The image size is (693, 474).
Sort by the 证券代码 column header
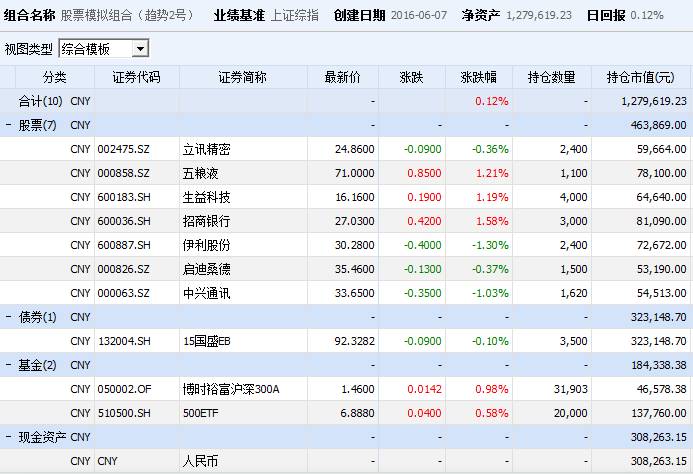[x=136, y=77]
